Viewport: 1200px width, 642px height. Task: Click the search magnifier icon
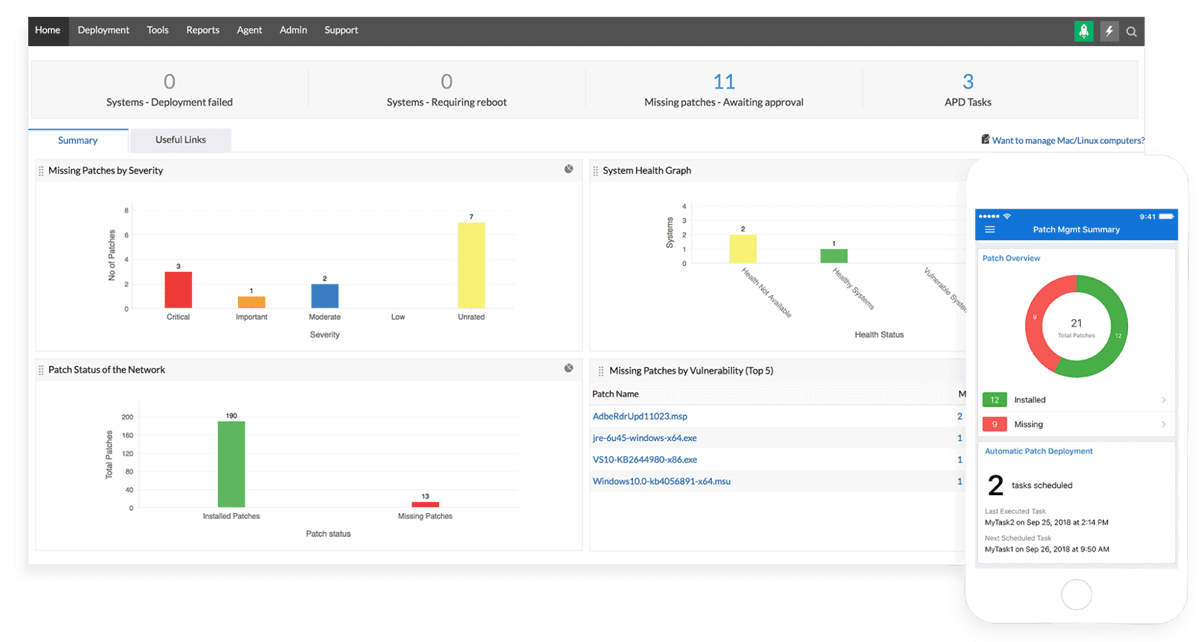tap(1132, 32)
